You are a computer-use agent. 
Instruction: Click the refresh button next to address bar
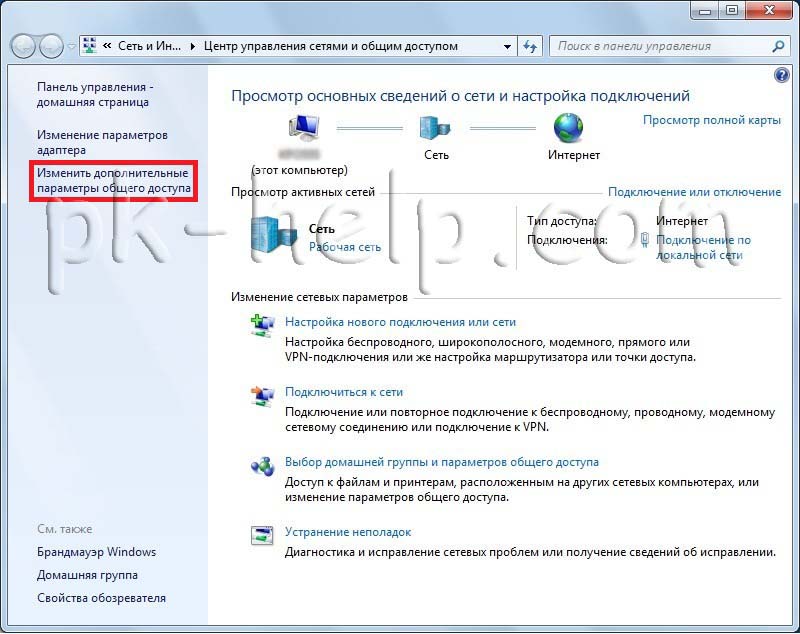coord(530,46)
